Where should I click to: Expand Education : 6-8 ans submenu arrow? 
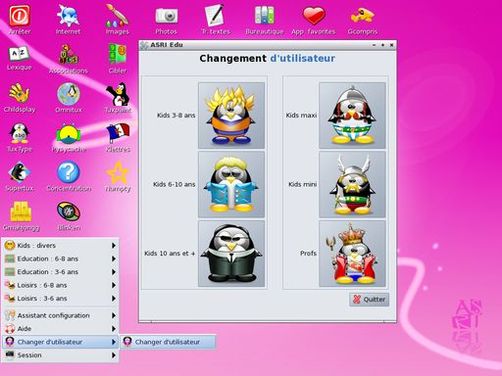pyautogui.click(x=114, y=259)
